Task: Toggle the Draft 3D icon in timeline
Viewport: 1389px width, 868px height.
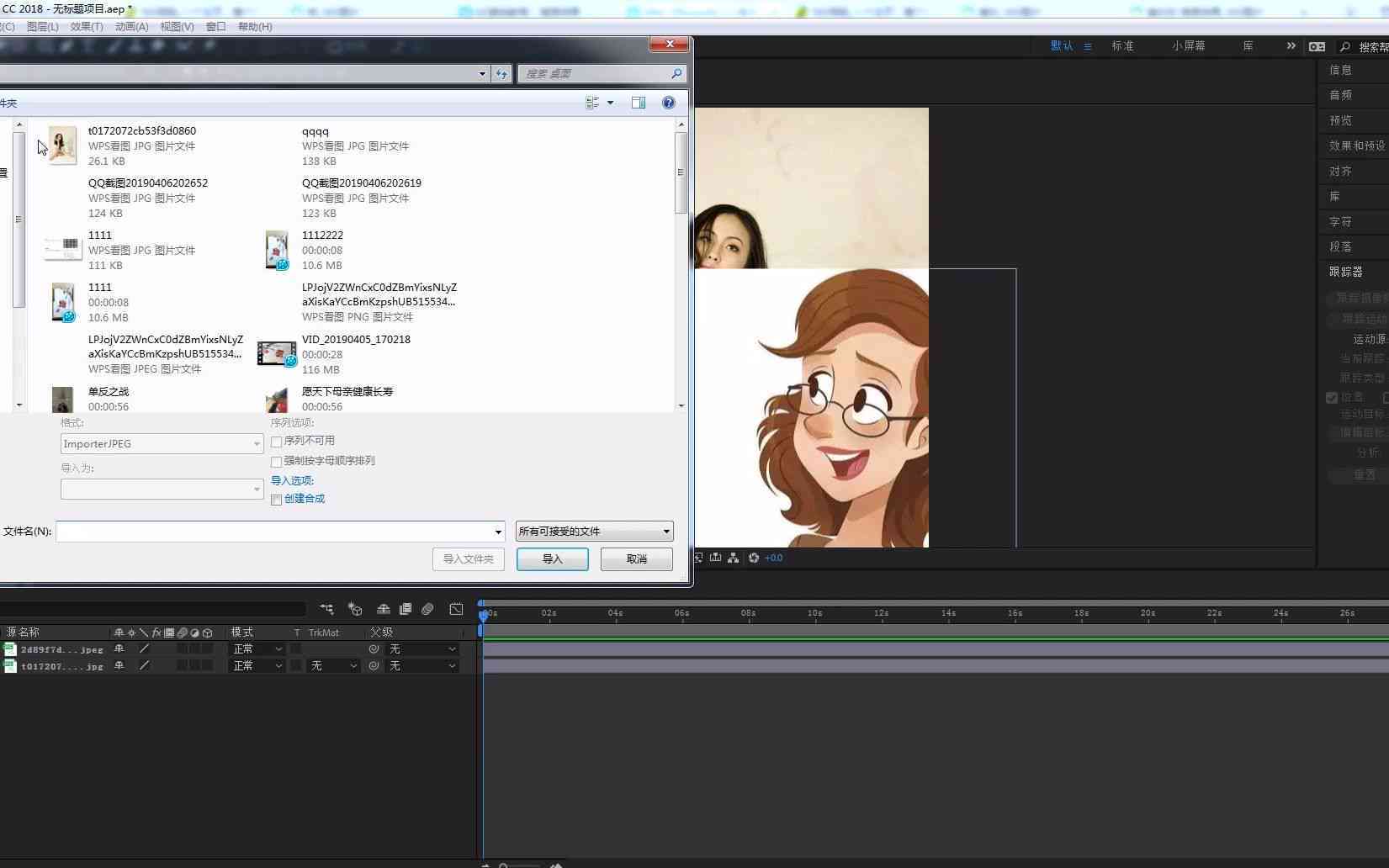Action: (x=355, y=609)
